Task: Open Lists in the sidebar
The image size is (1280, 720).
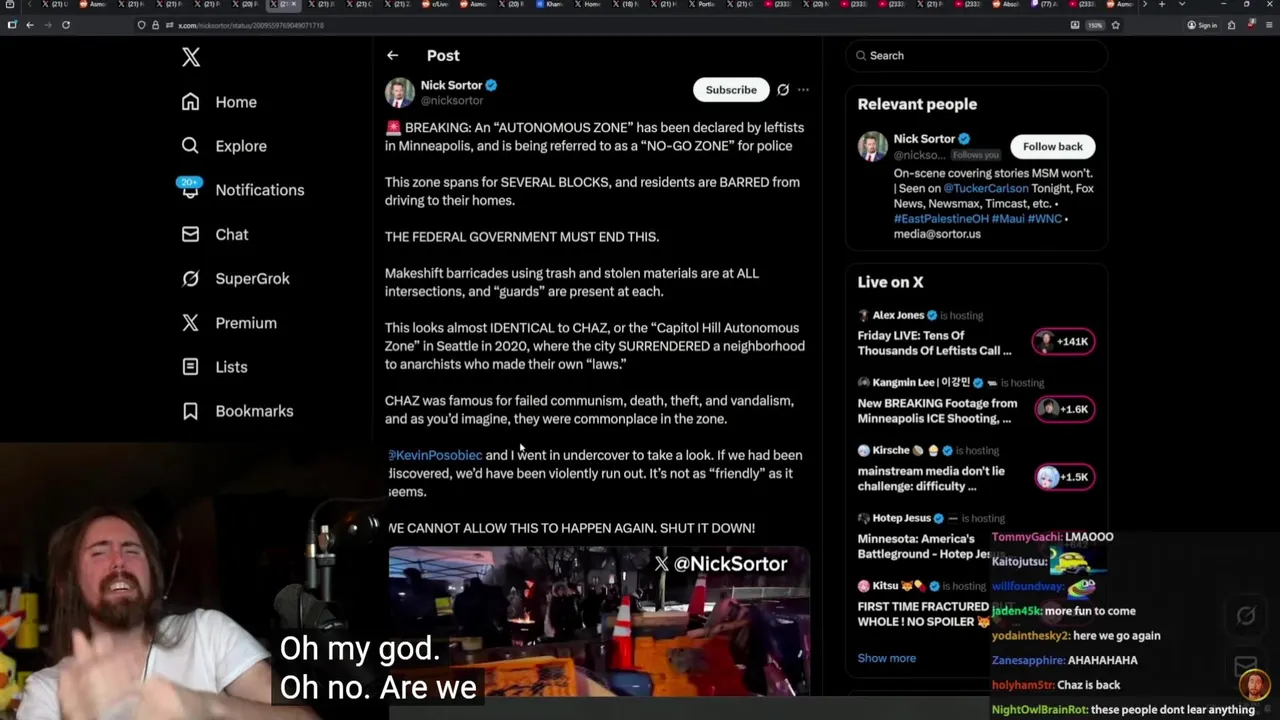Action: click(214, 367)
